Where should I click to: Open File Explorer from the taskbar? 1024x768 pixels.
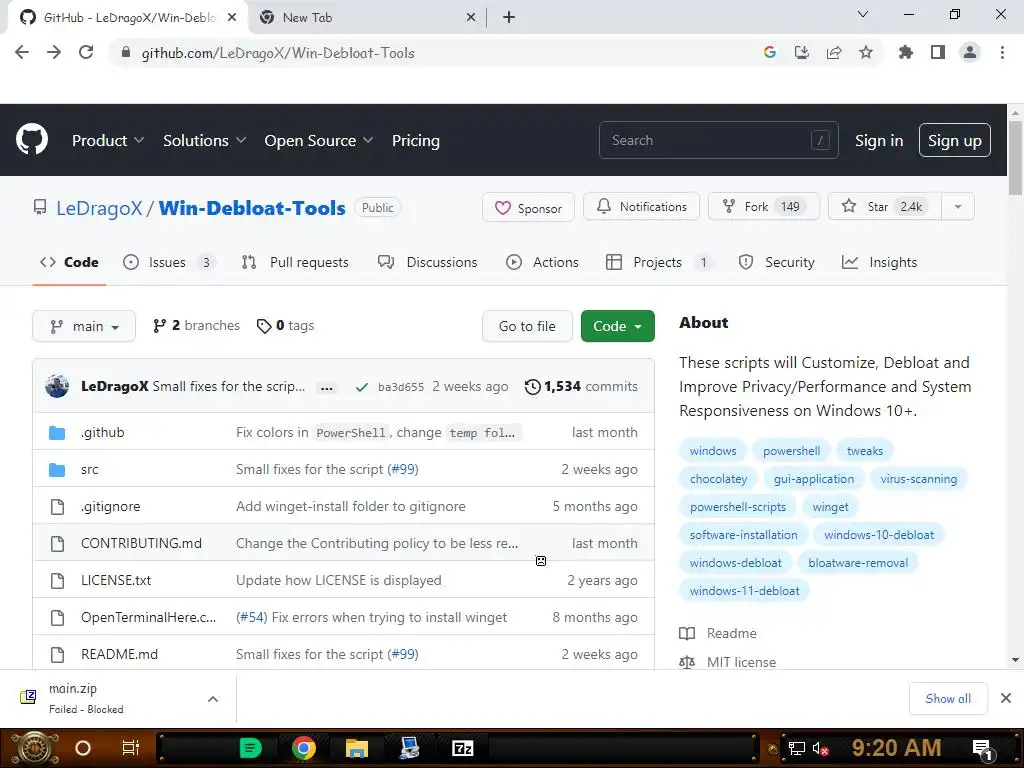357,748
